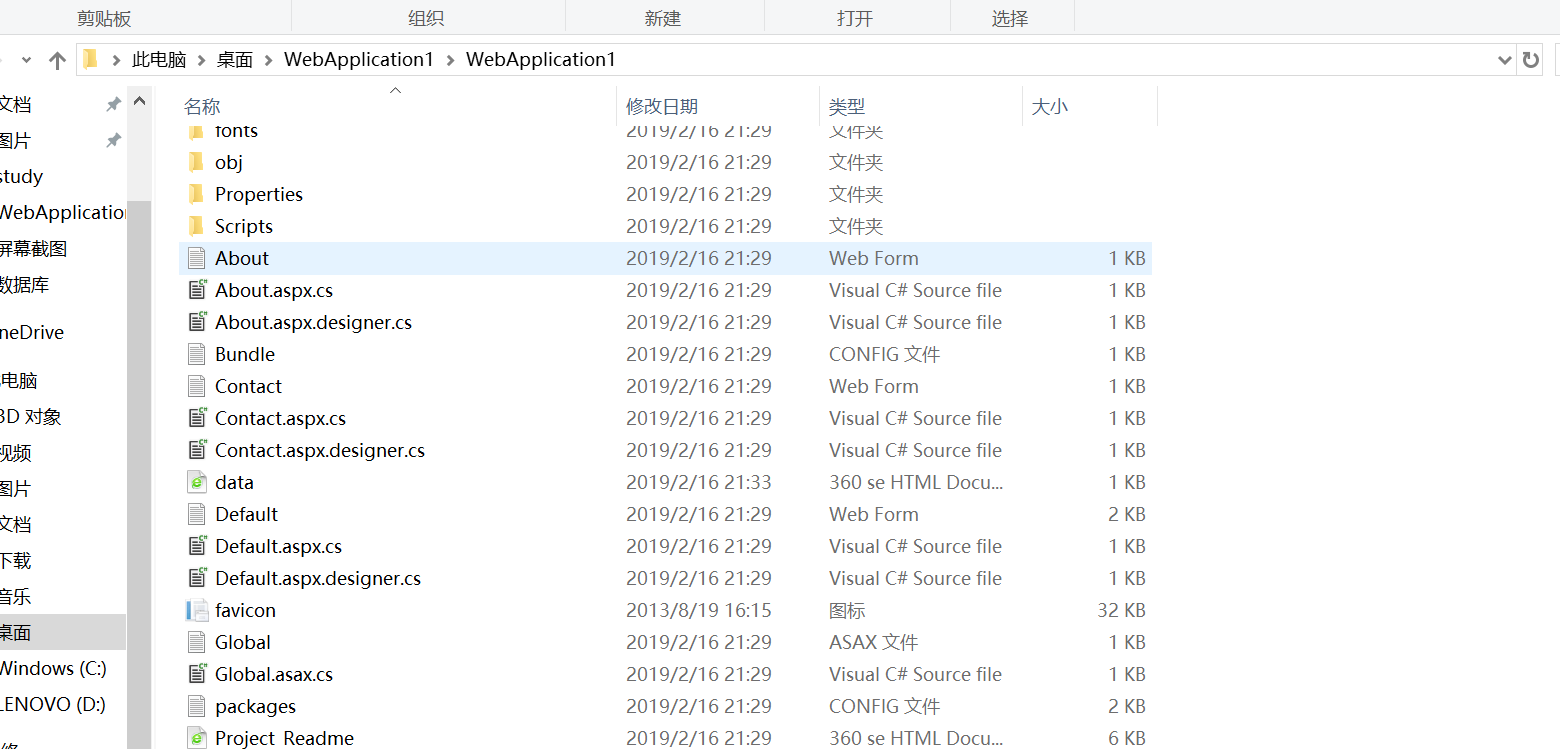Image resolution: width=1560 pixels, height=749 pixels.
Task: Click the Default.aspx.cs file icon
Action: (197, 546)
